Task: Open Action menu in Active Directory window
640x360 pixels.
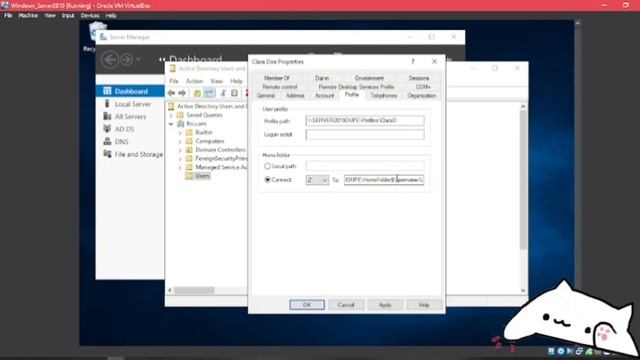Action: [x=194, y=81]
